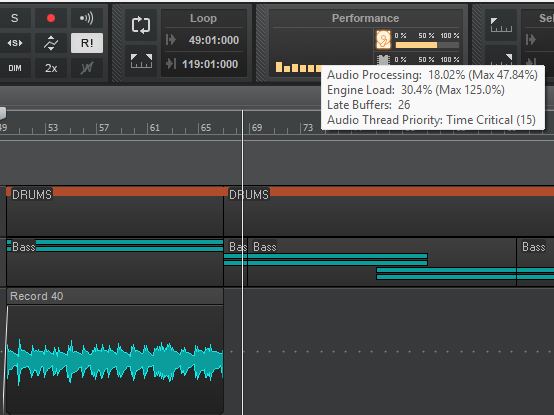Toggle the automation playback arrows icon
The width and height of the screenshot is (554, 415).
point(51,43)
